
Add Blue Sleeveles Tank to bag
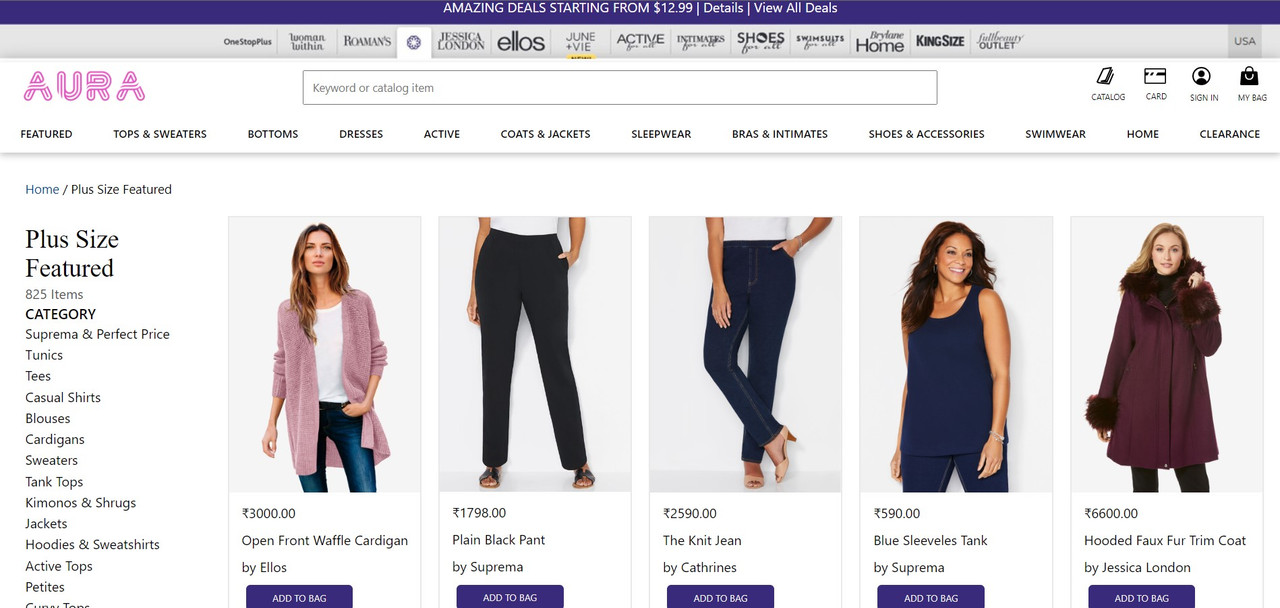(x=931, y=597)
